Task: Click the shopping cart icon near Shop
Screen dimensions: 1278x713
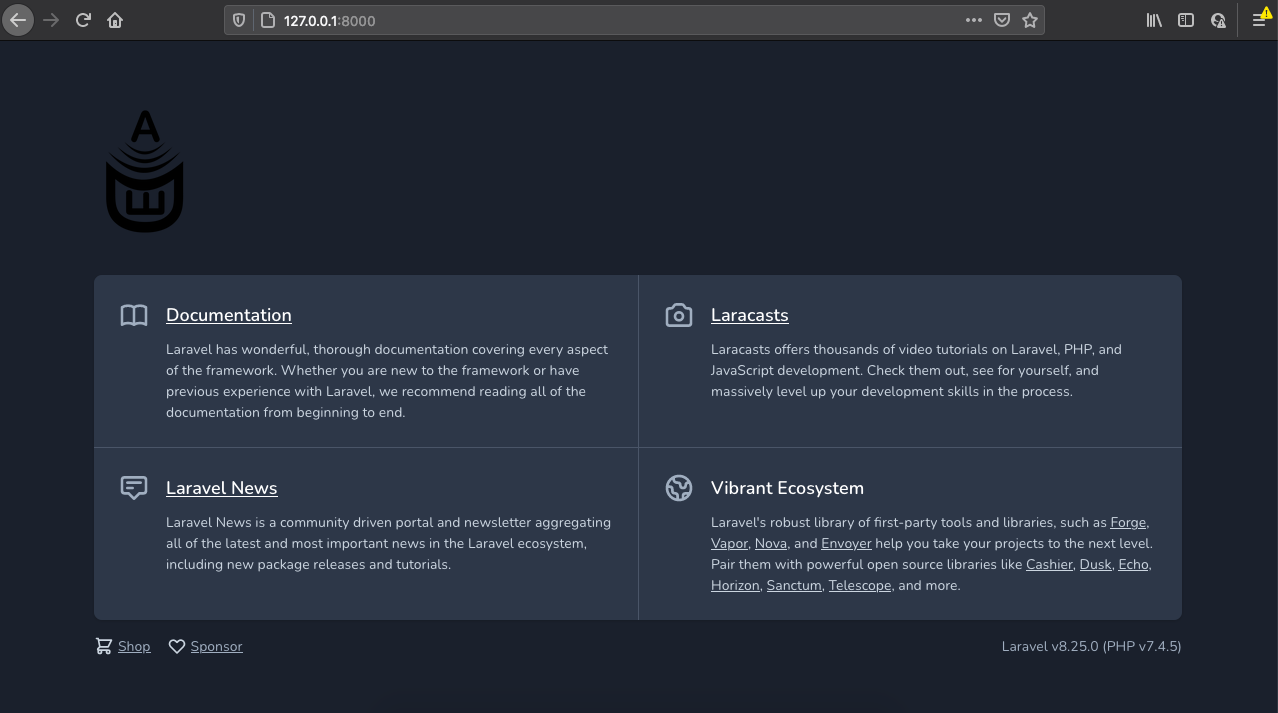Action: (x=104, y=646)
